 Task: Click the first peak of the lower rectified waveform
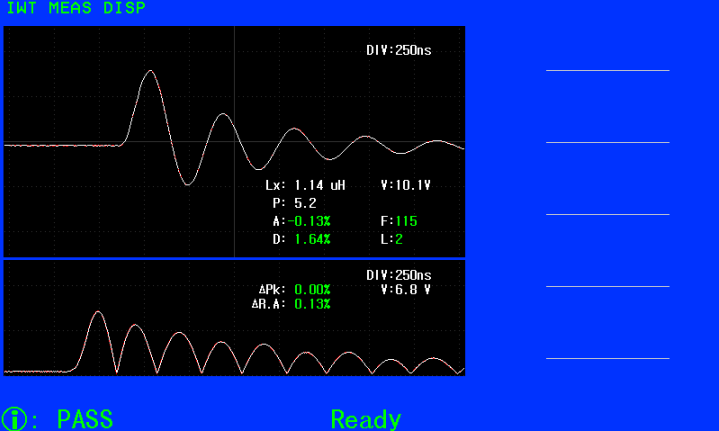pyautogui.click(x=98, y=313)
